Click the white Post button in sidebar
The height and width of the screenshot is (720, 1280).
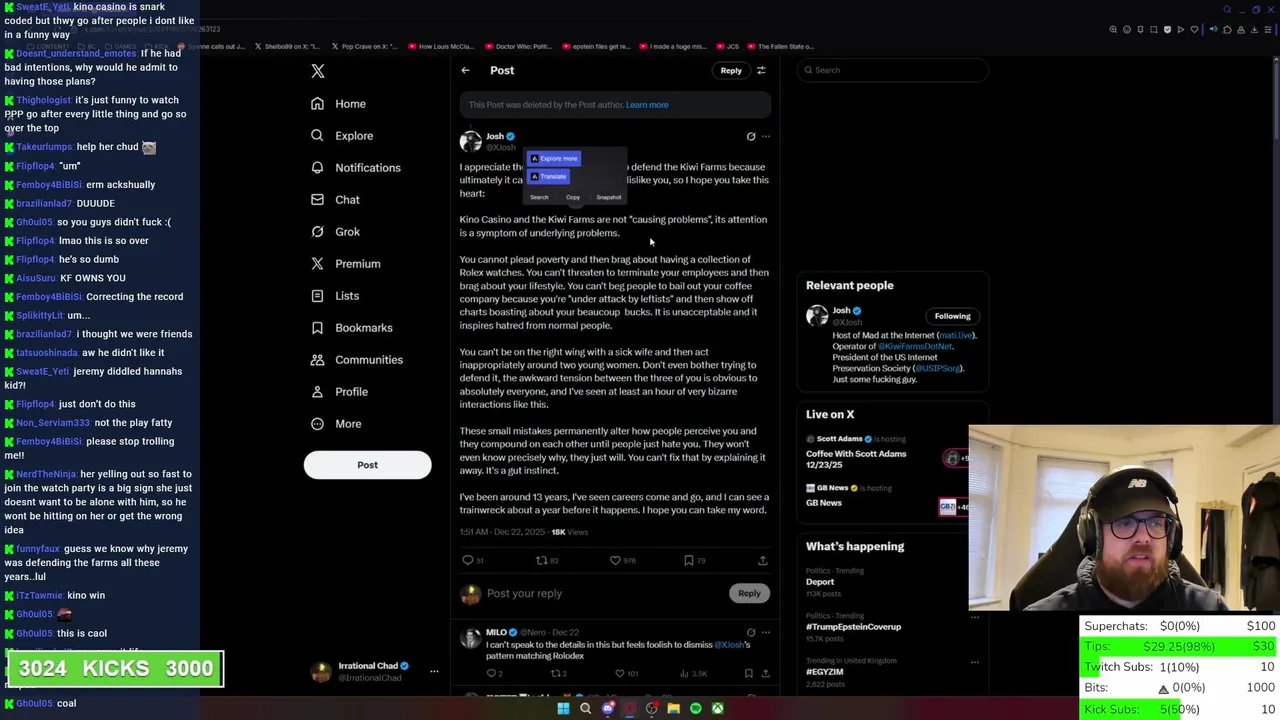[367, 465]
